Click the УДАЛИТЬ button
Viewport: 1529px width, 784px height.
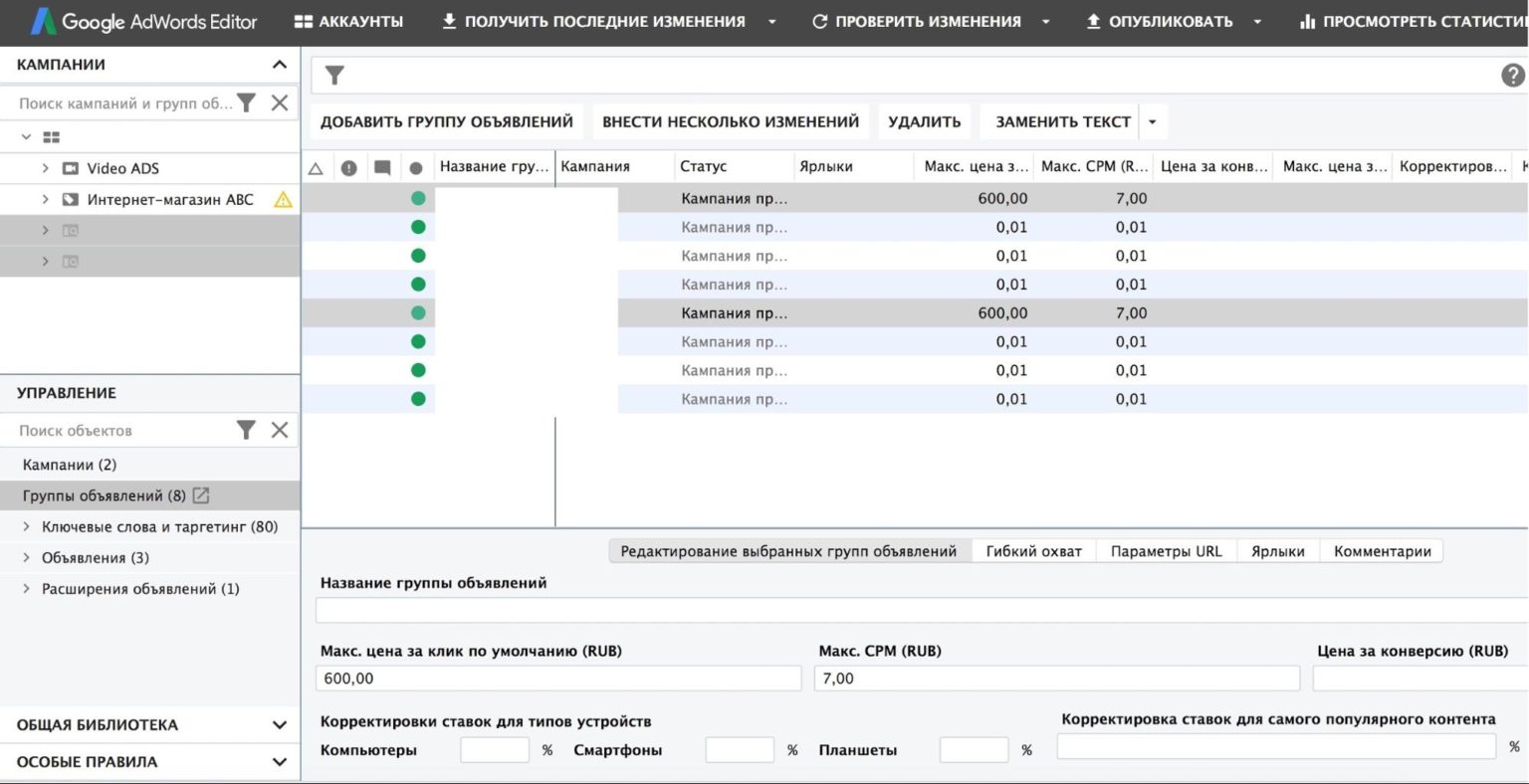923,120
